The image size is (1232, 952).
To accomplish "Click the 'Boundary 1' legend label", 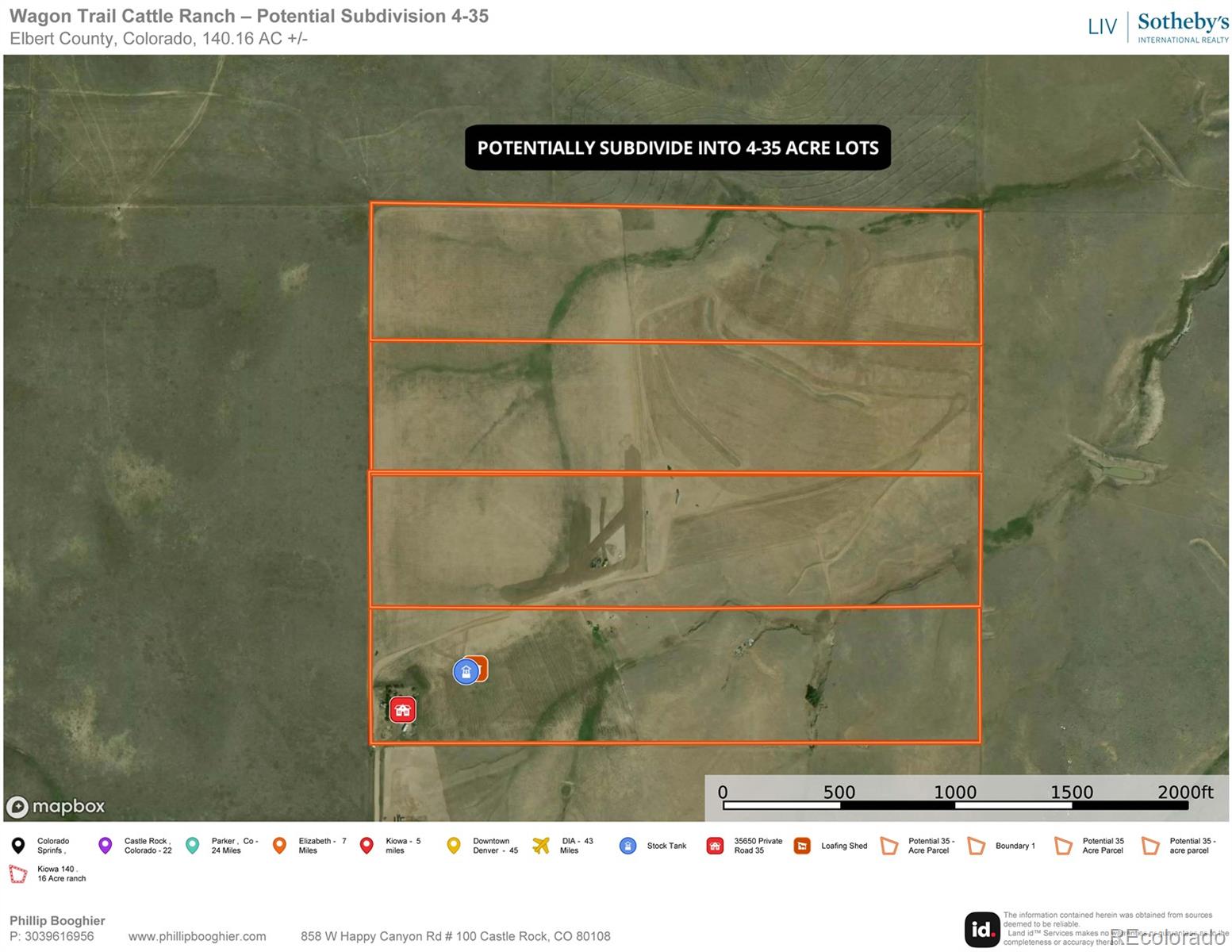I will click(x=1015, y=846).
